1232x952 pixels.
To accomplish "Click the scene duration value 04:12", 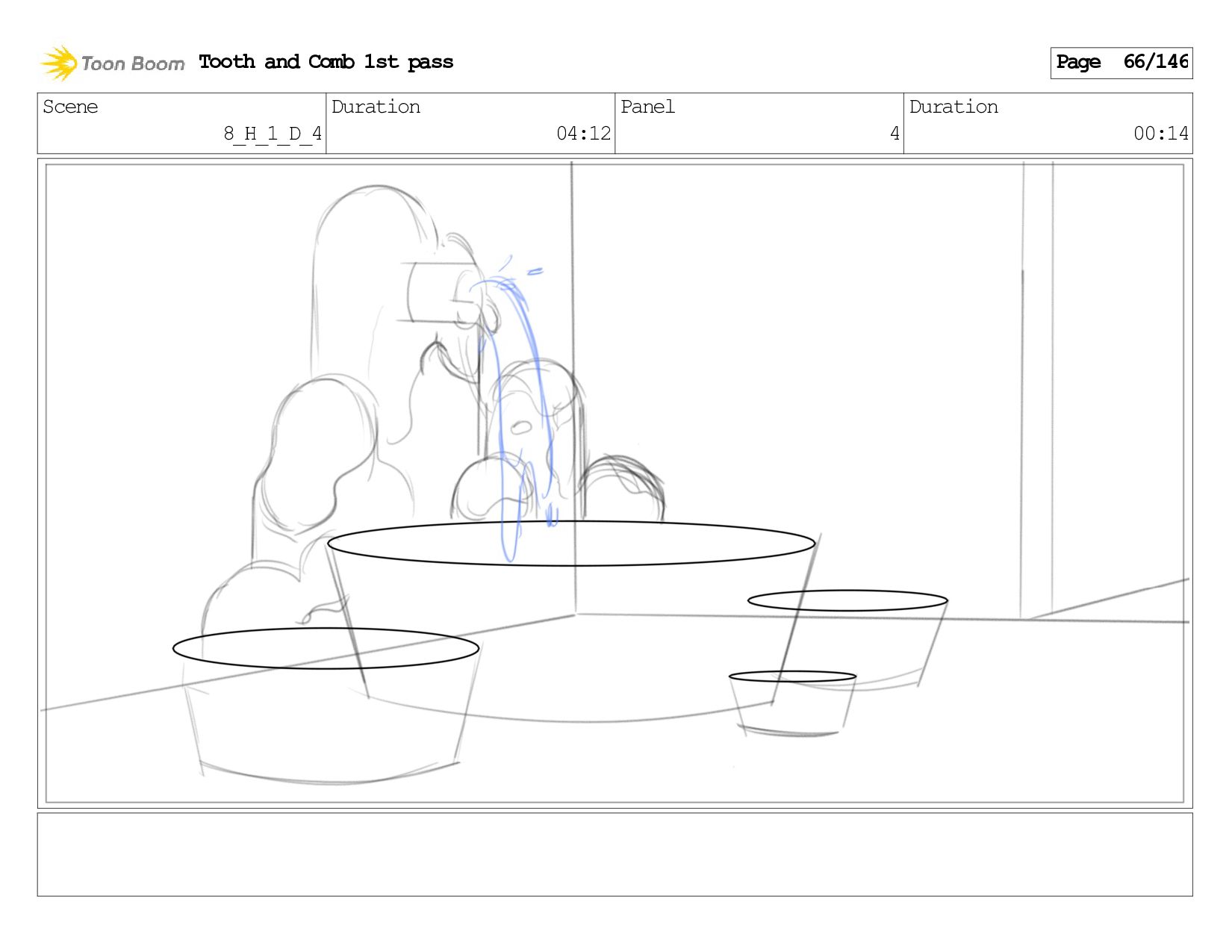I will point(584,134).
